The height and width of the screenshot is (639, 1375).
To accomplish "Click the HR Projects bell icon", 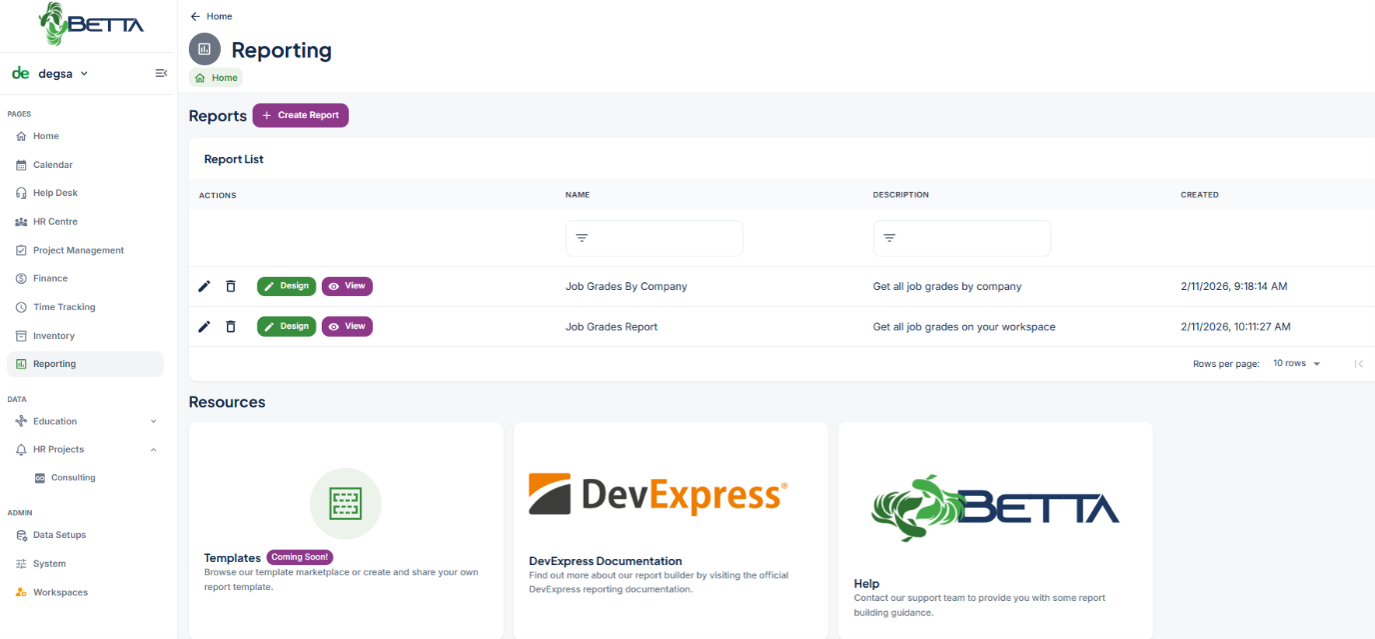I will click(21, 450).
